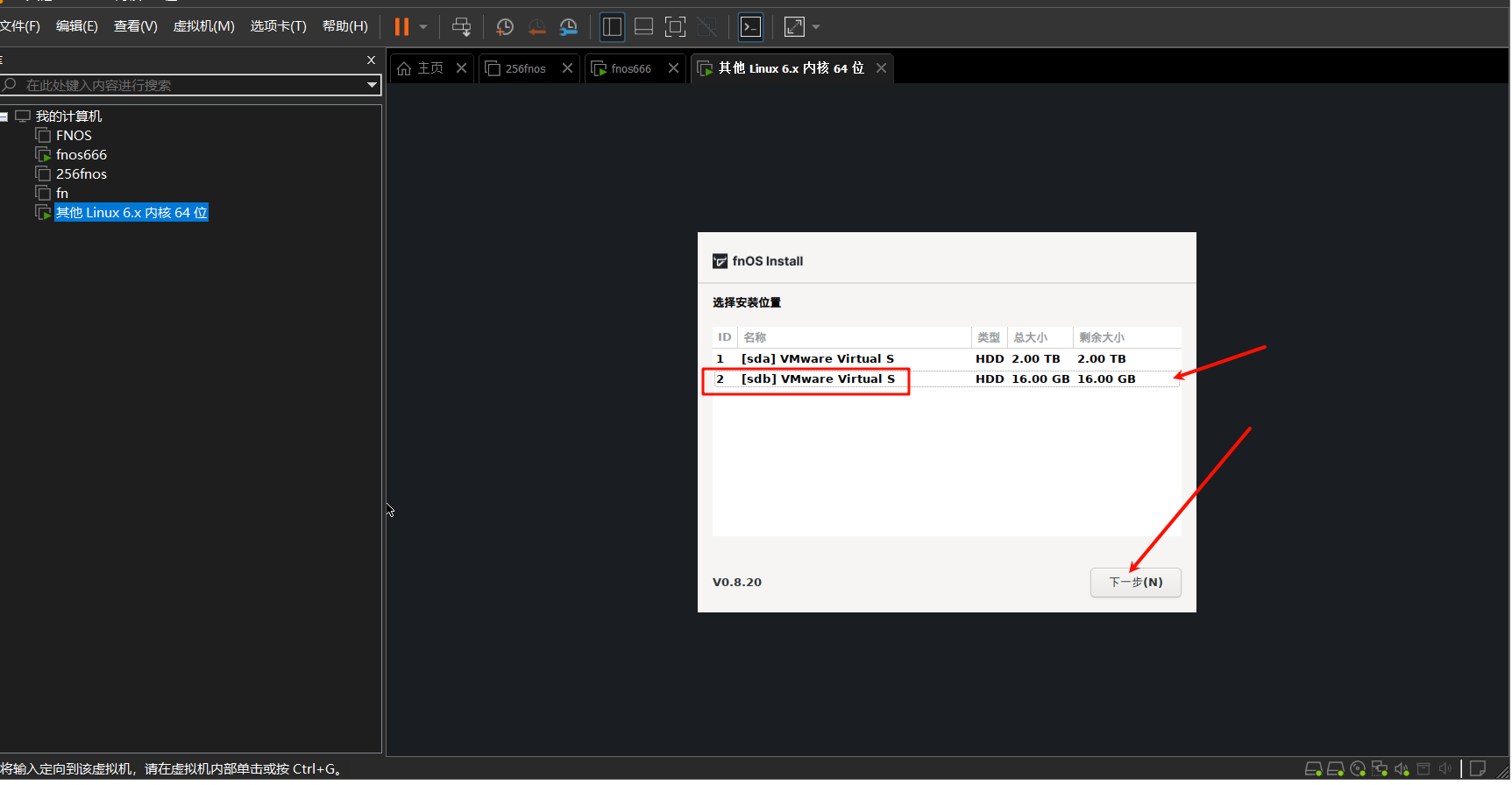Open the 文件(F) menu
The image size is (1512, 785).
[x=20, y=26]
